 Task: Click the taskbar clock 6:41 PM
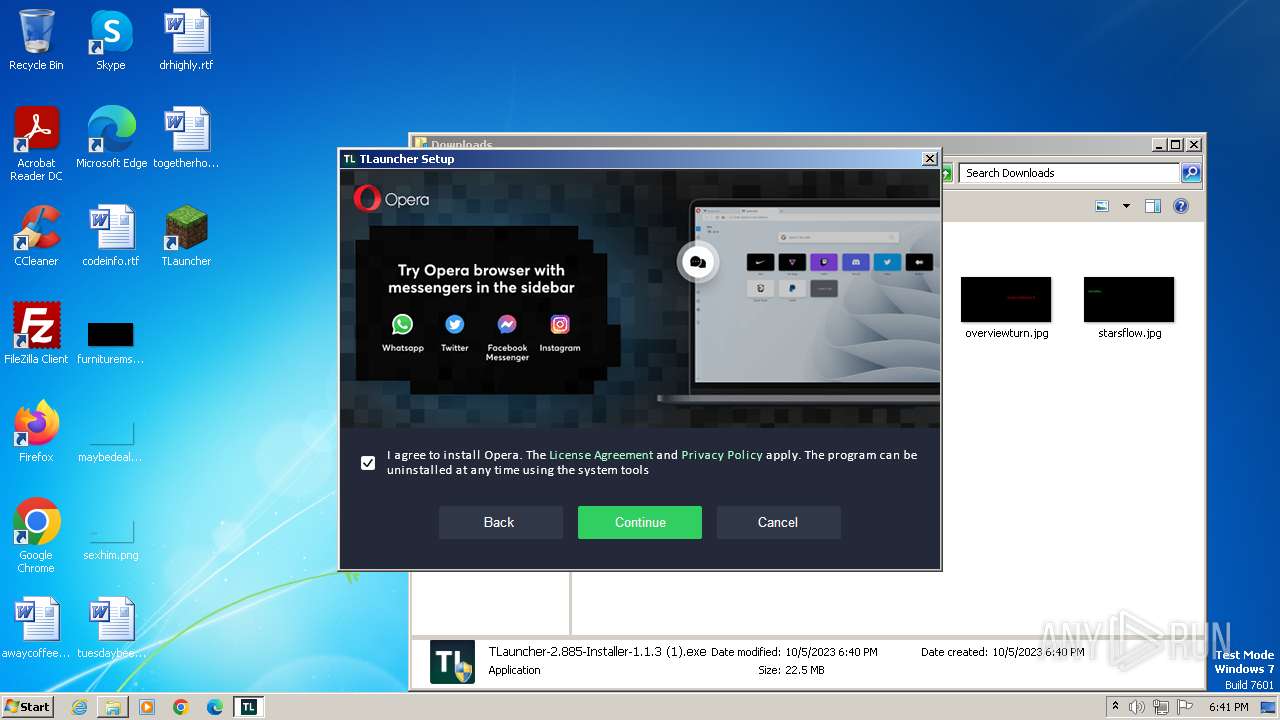click(x=1228, y=707)
